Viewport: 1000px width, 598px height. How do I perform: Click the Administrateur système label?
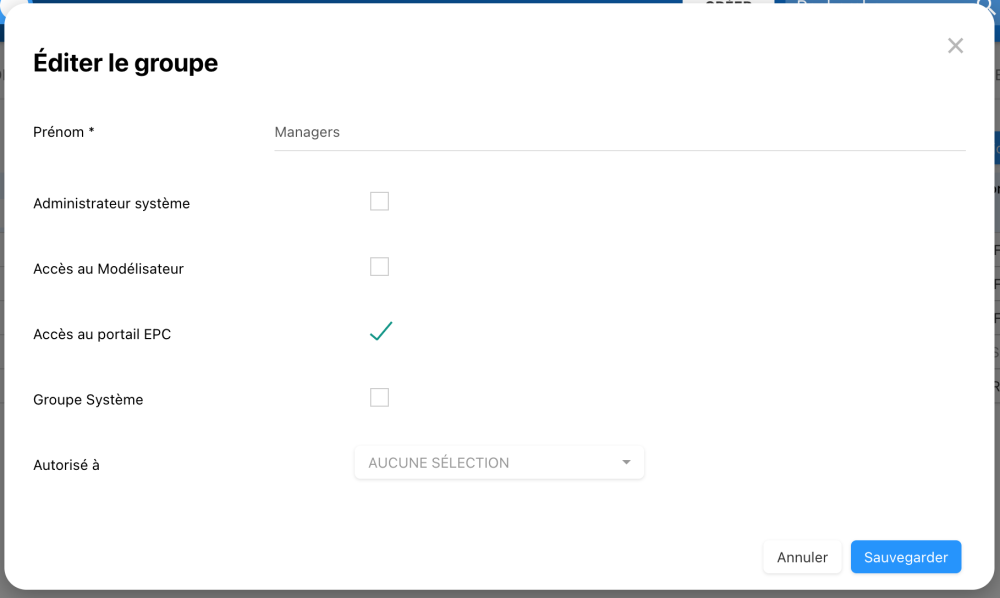[x=111, y=204]
